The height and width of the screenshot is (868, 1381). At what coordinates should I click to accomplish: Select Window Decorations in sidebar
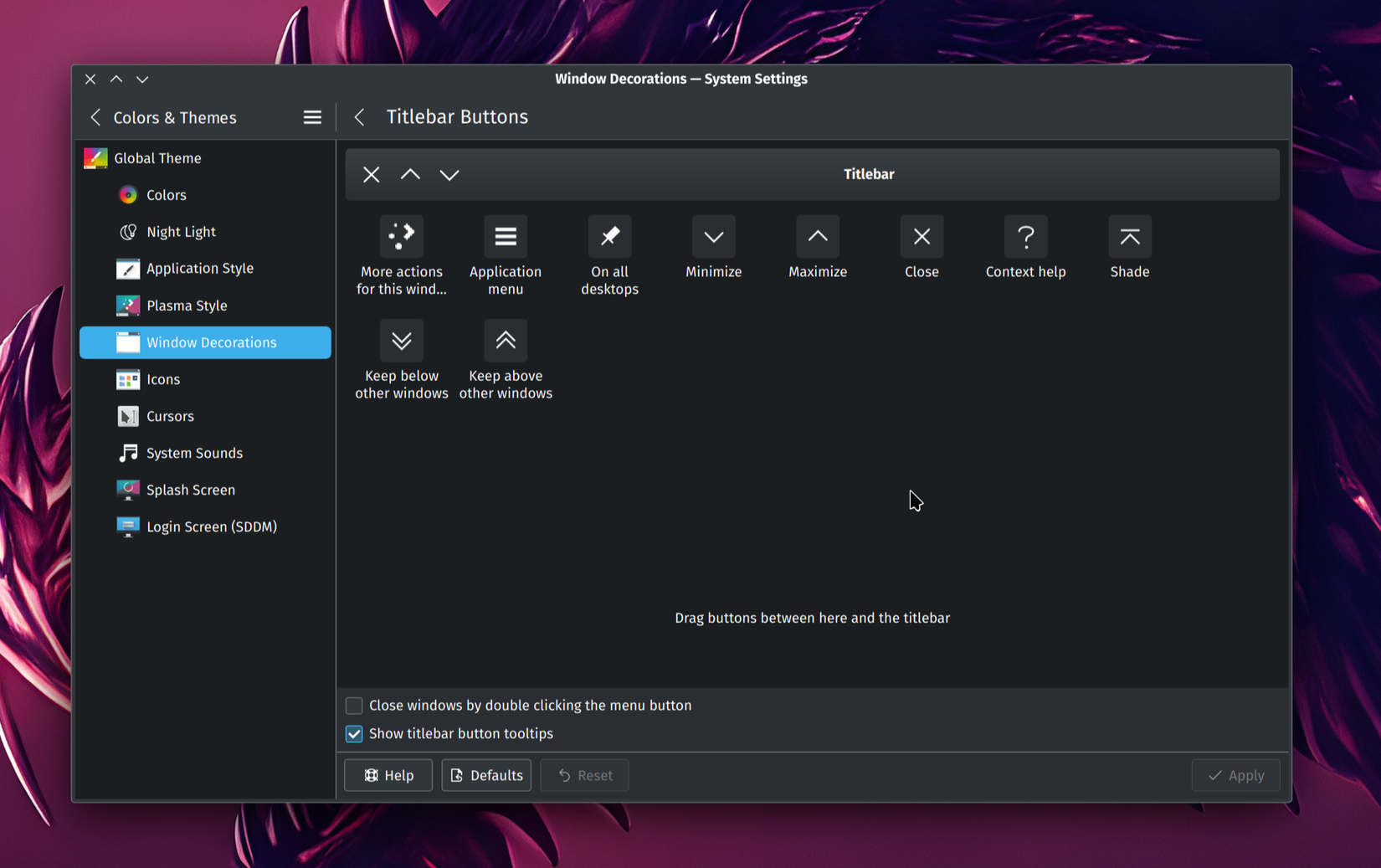(x=205, y=342)
